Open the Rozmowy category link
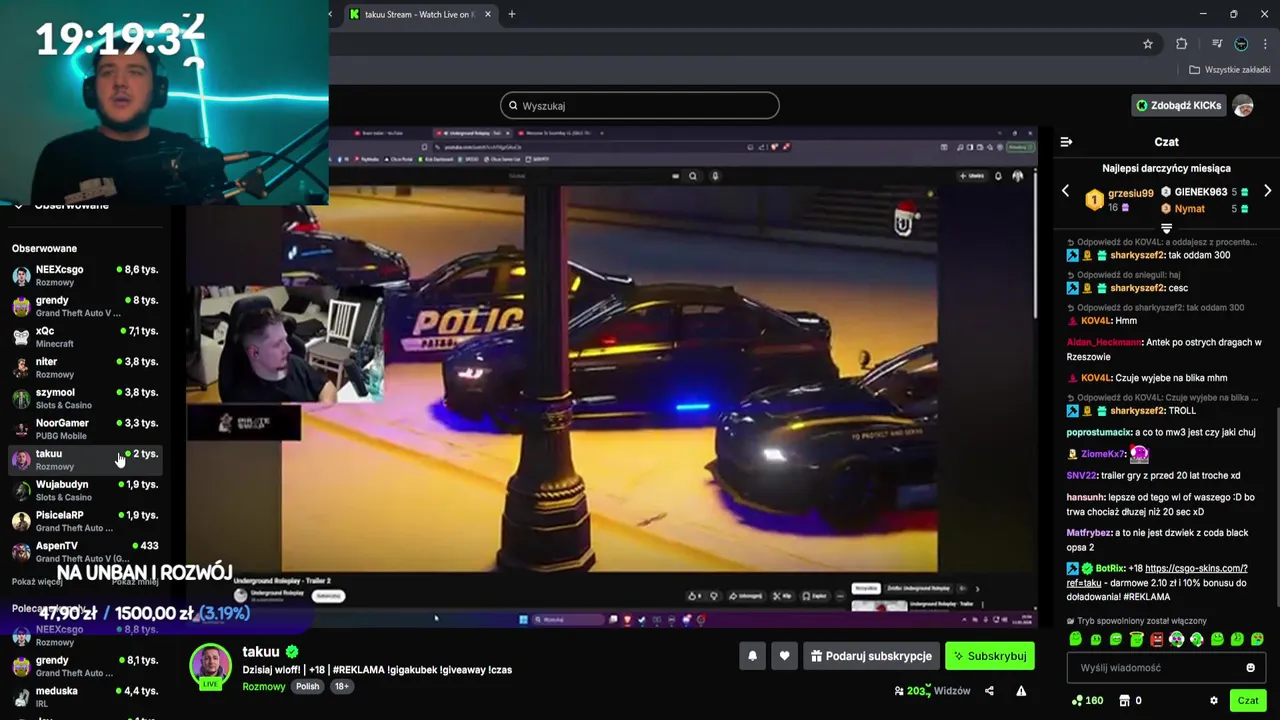 coord(263,687)
